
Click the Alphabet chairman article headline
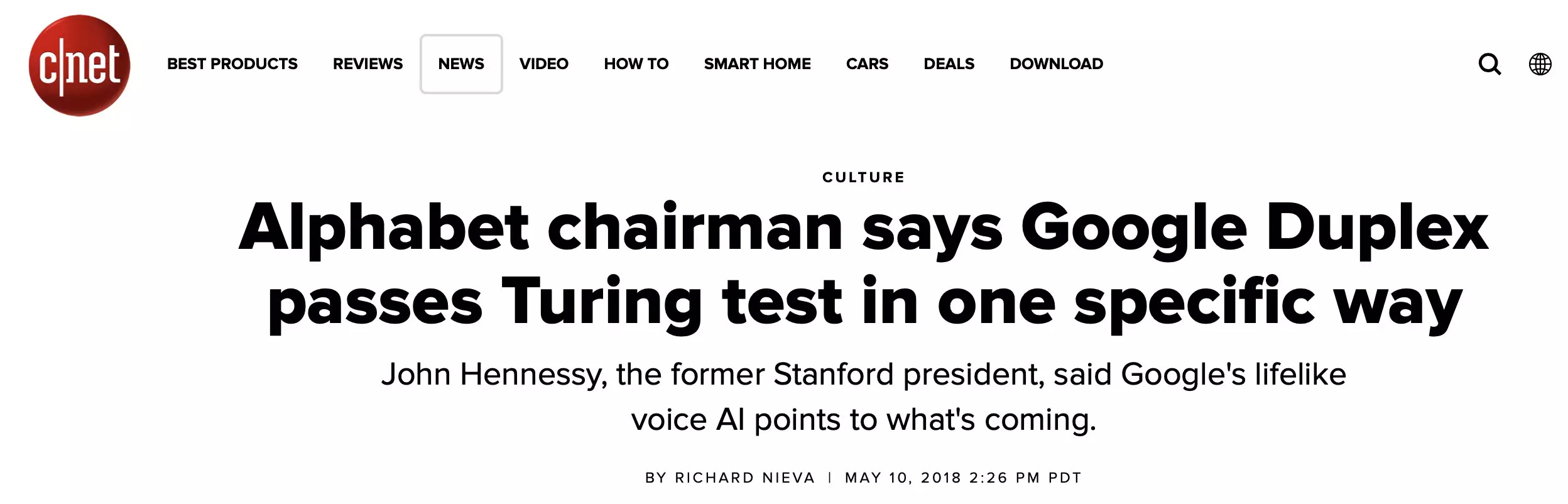tap(864, 265)
